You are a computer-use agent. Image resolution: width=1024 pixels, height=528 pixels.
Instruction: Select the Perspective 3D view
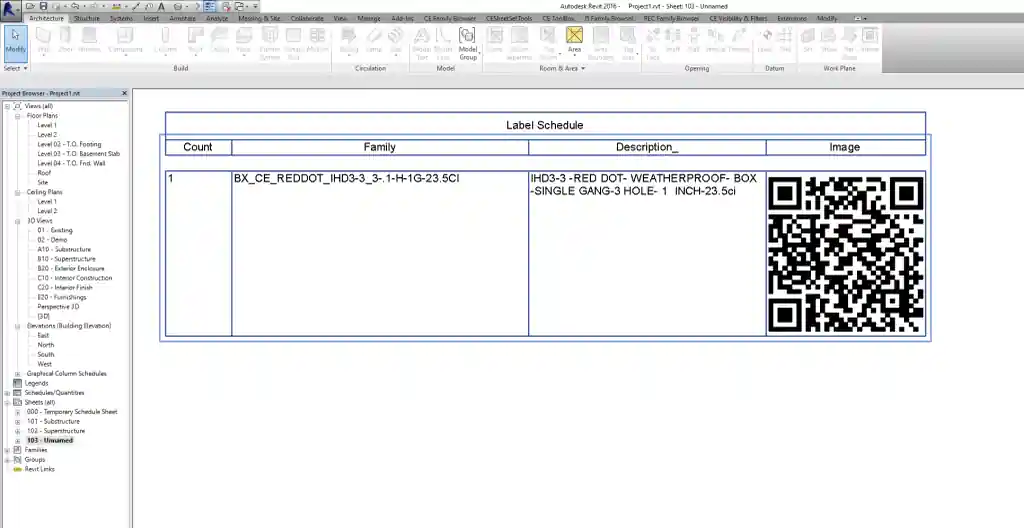[x=58, y=306]
